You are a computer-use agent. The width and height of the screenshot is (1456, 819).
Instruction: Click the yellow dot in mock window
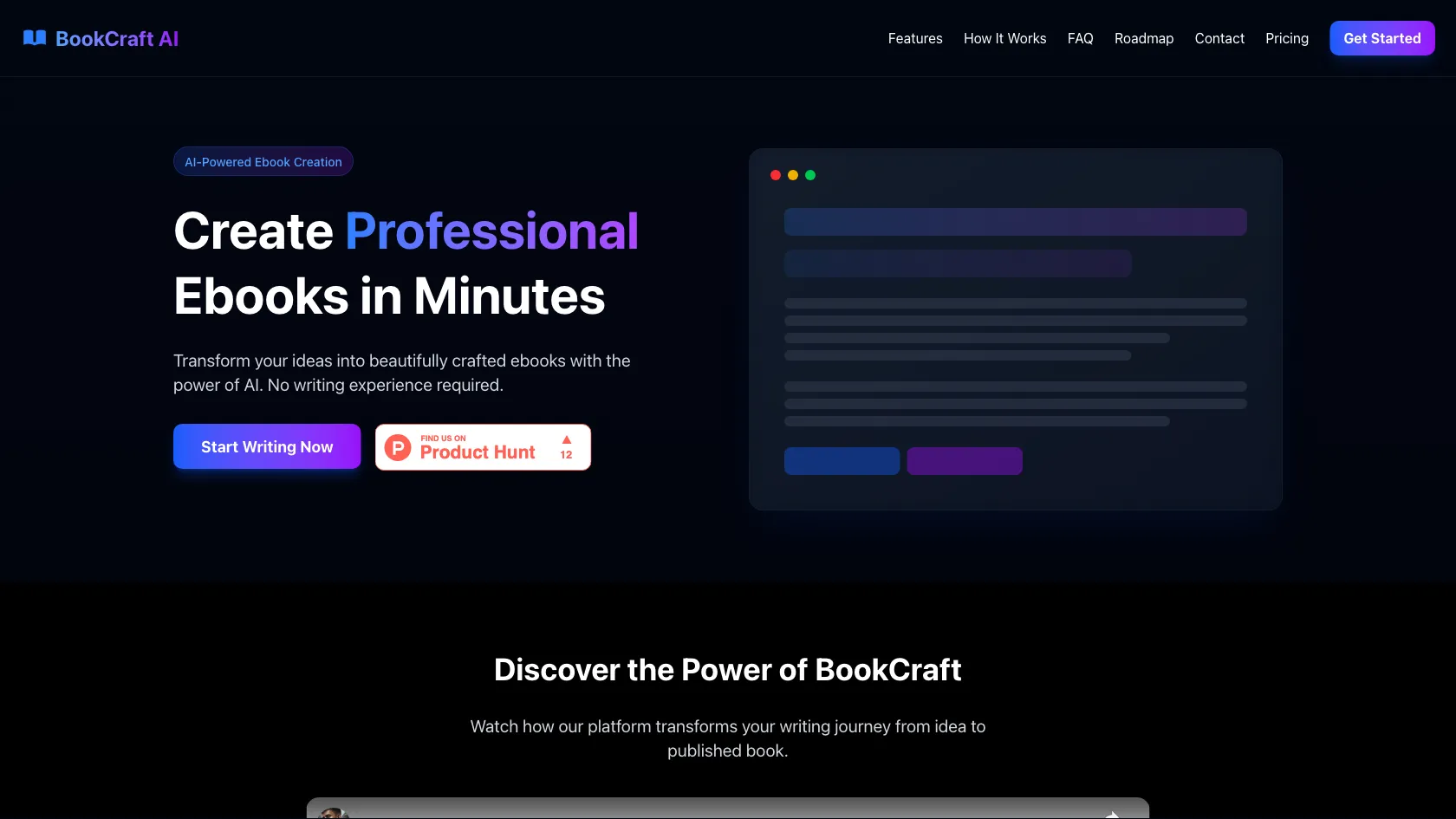click(x=793, y=175)
